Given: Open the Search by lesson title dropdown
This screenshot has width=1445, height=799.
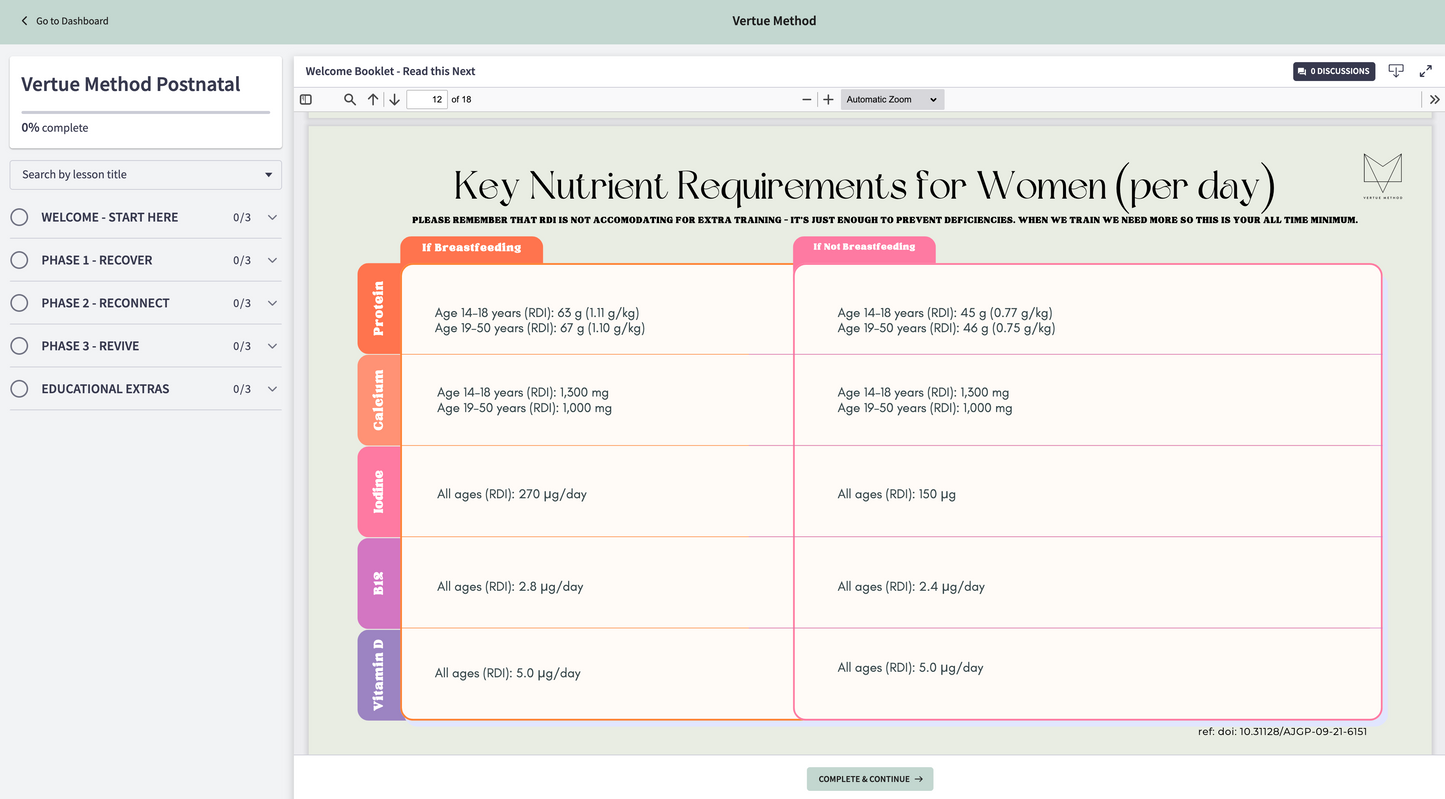Looking at the screenshot, I should pyautogui.click(x=145, y=174).
